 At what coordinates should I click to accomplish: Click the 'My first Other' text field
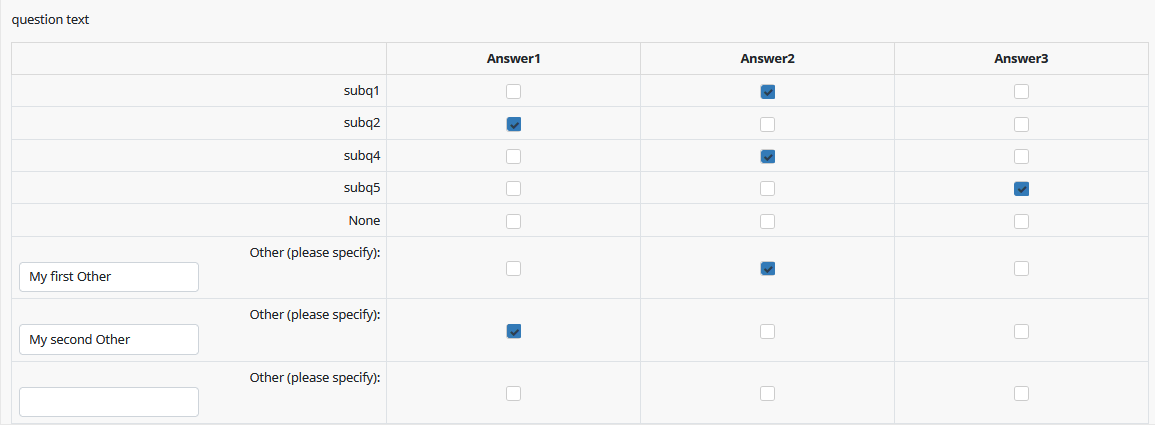point(109,277)
